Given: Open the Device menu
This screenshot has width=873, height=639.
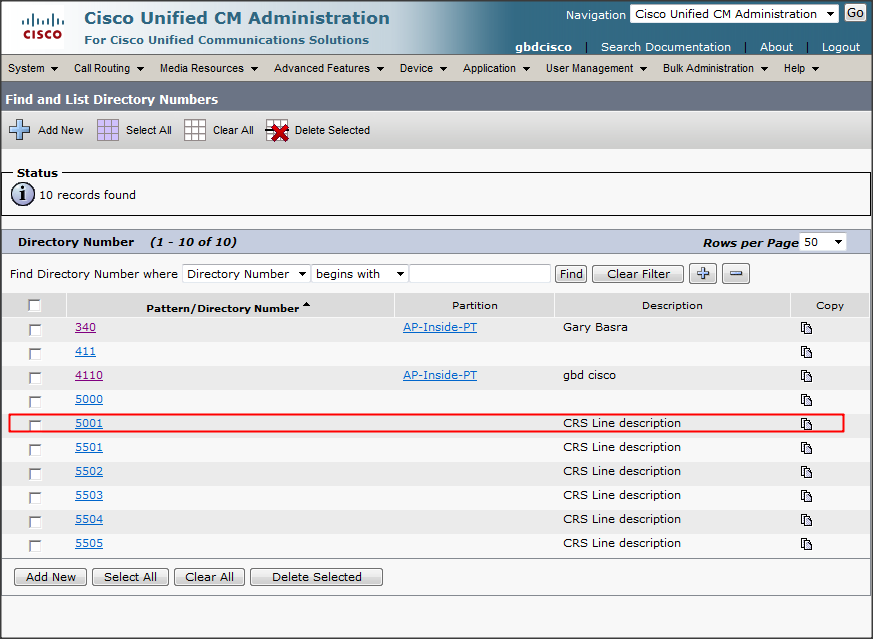Looking at the screenshot, I should tap(423, 68).
